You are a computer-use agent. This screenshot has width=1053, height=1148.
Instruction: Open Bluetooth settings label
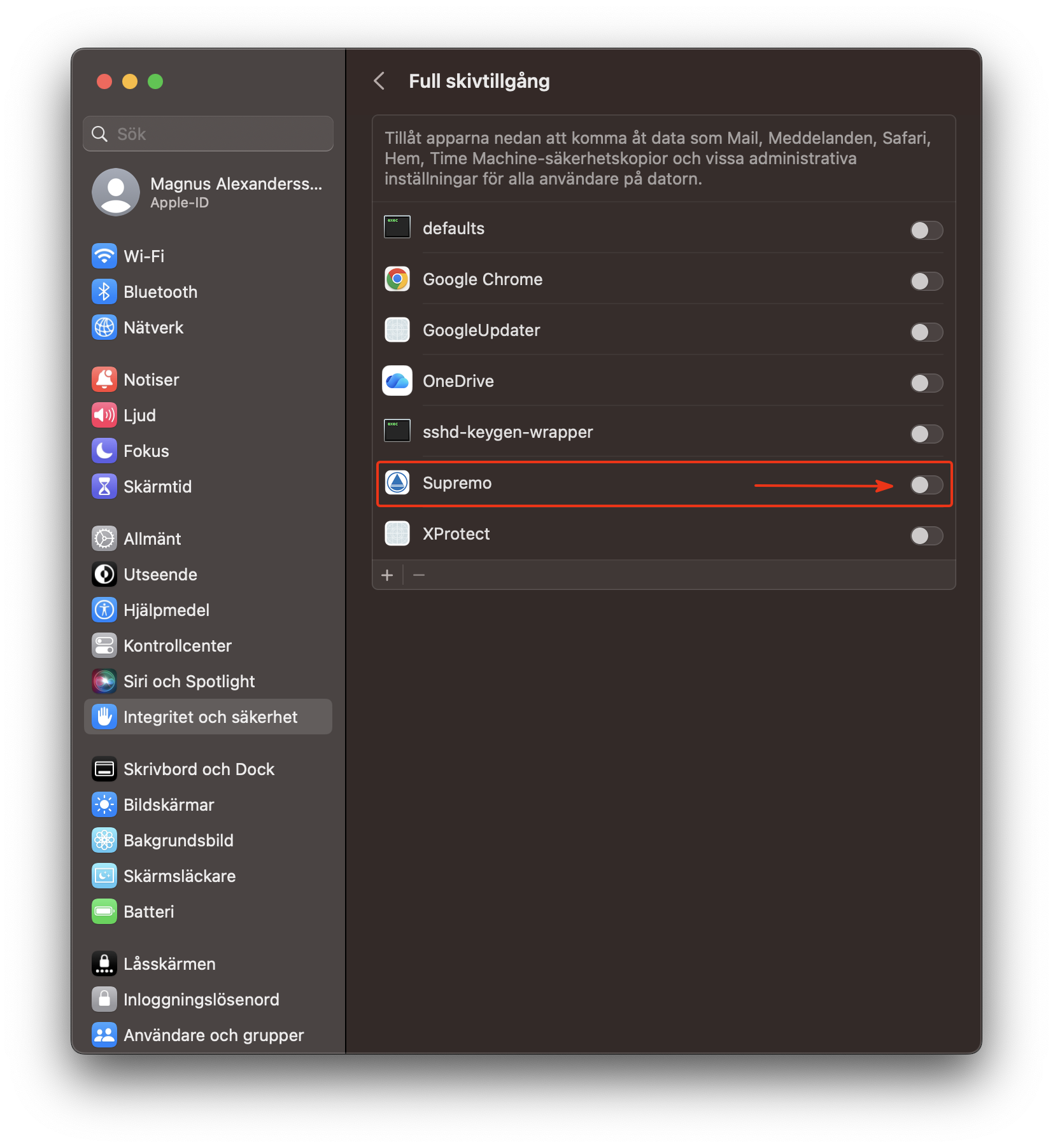pyautogui.click(x=160, y=292)
